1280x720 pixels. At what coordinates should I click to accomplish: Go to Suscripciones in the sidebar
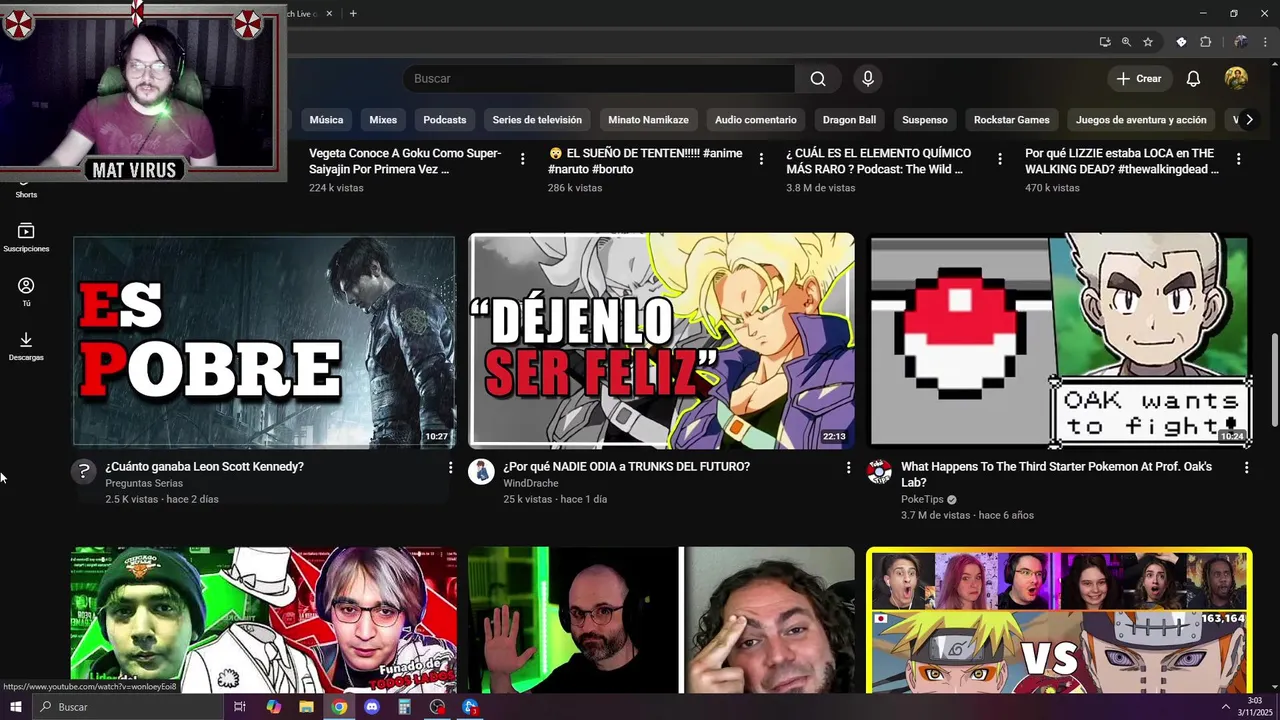[26, 238]
